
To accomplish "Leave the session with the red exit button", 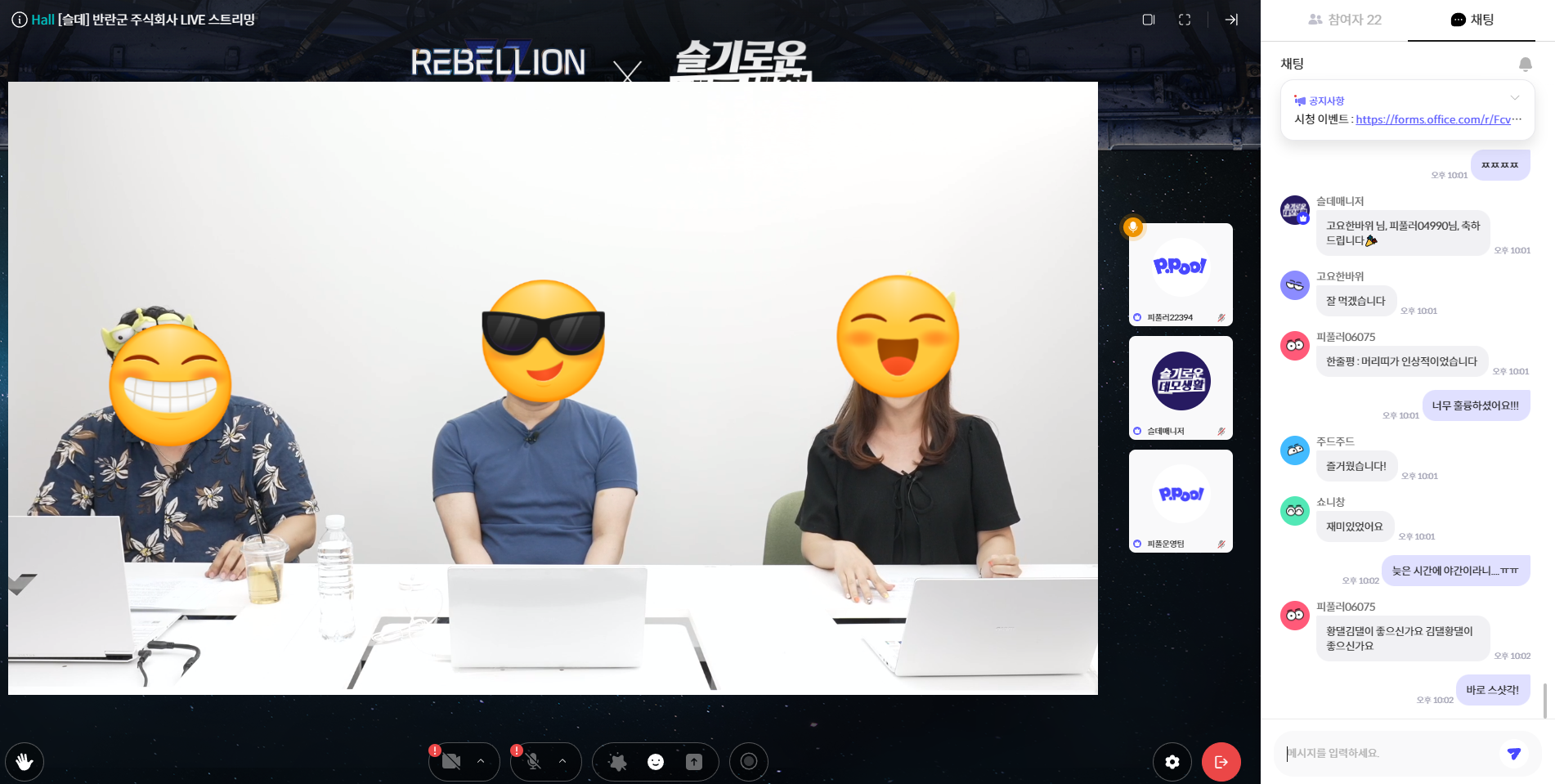I will [x=1221, y=762].
